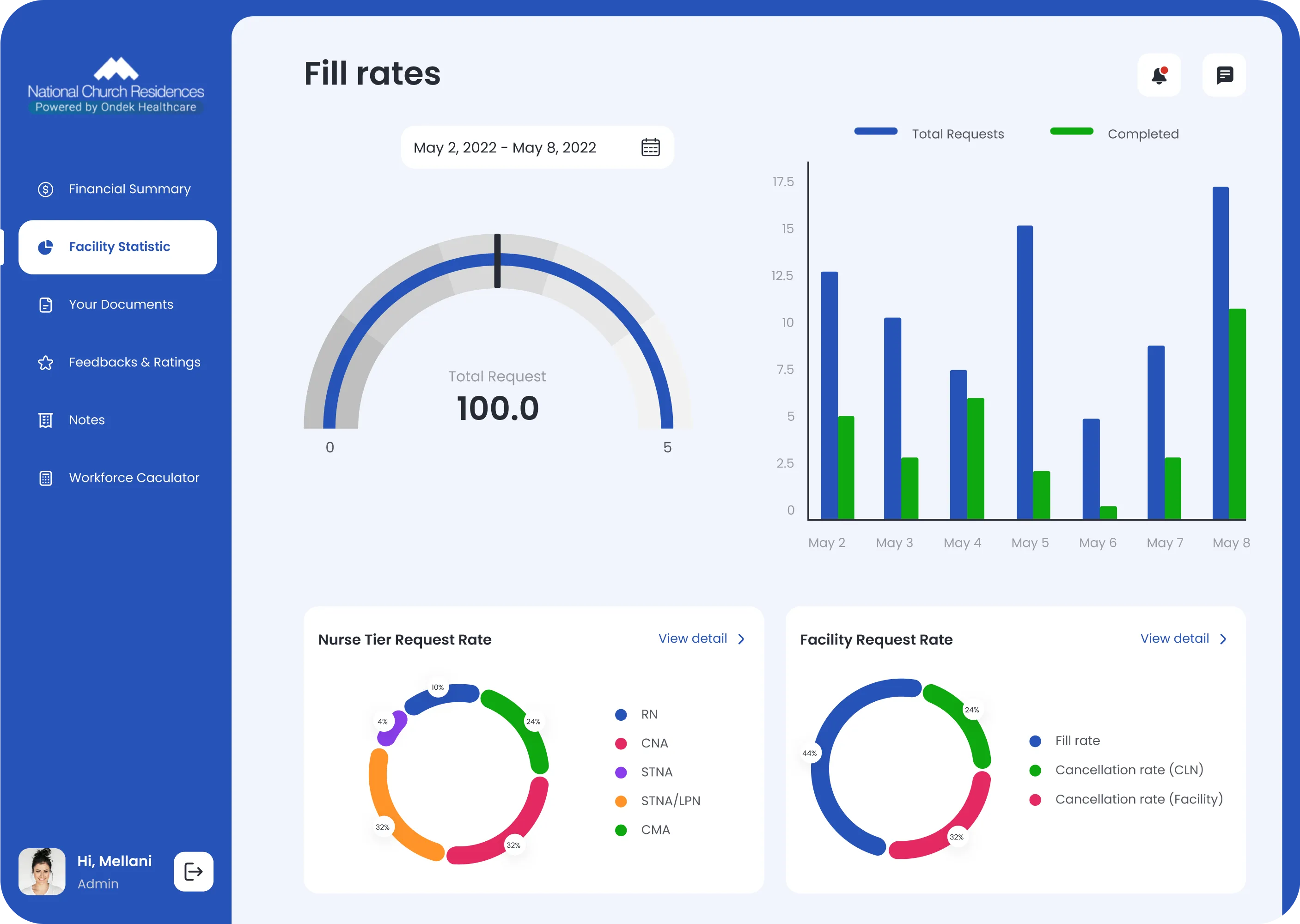The height and width of the screenshot is (924, 1300).
Task: Click the Workforce Caculator calculator icon
Action: tap(46, 478)
